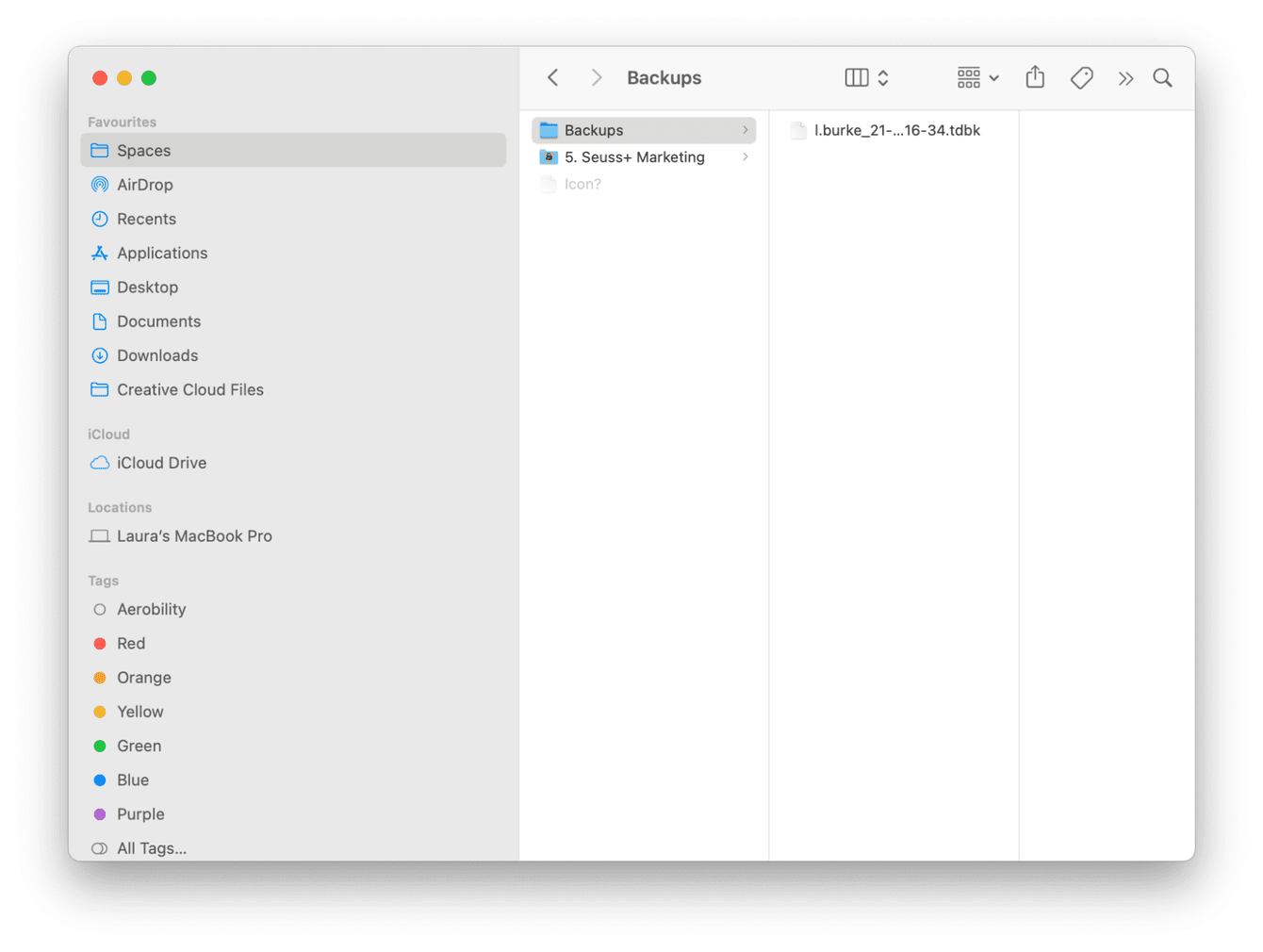Navigate forward with the forward arrow
The width and height of the screenshot is (1263, 952).
point(596,77)
